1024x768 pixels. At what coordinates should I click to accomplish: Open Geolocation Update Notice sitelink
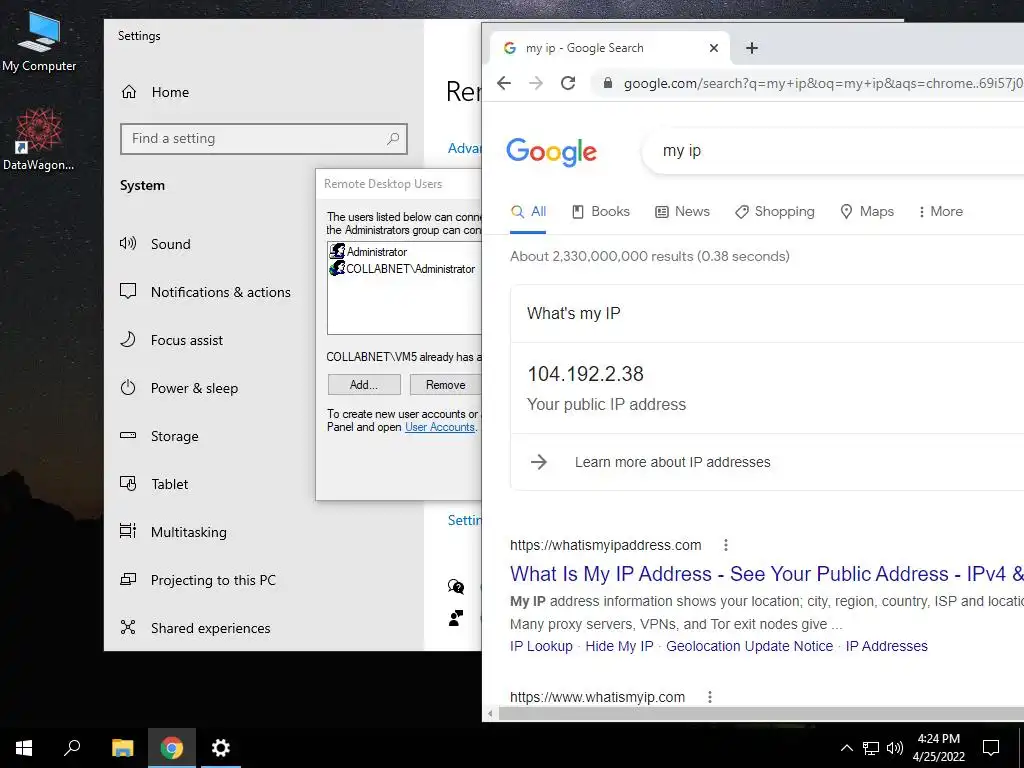click(x=749, y=646)
